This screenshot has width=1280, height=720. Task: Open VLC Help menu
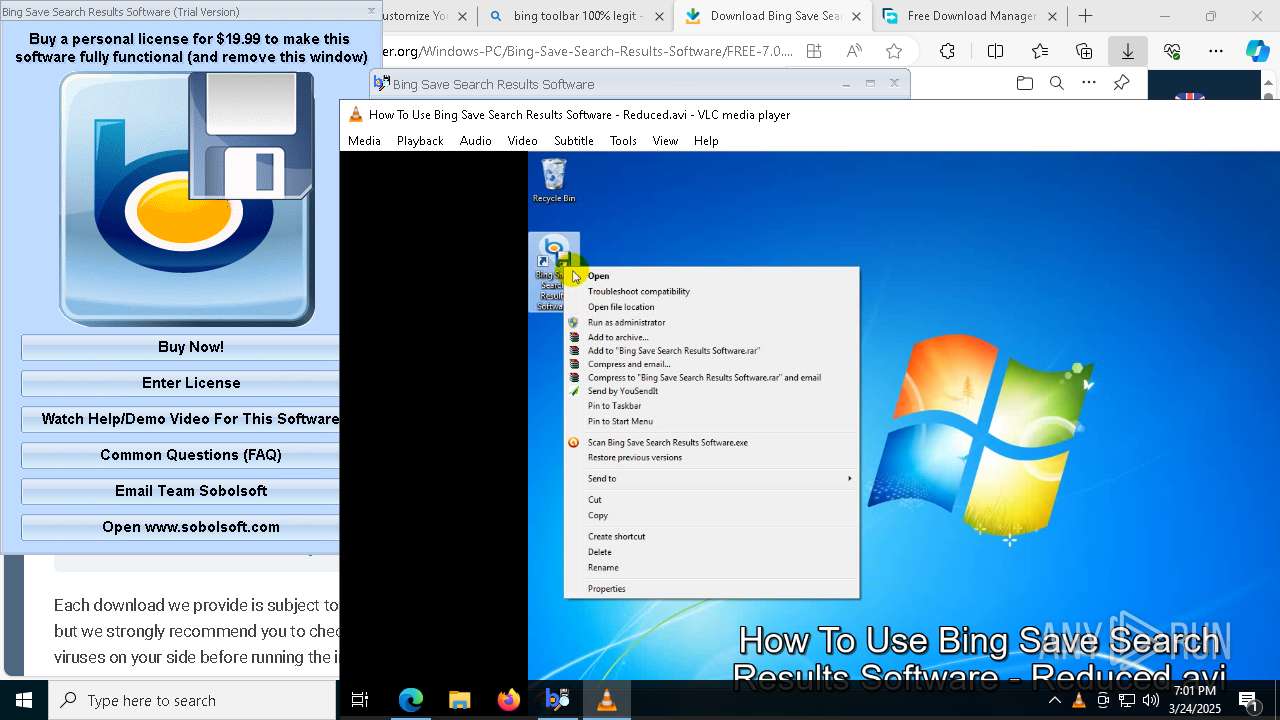click(706, 141)
